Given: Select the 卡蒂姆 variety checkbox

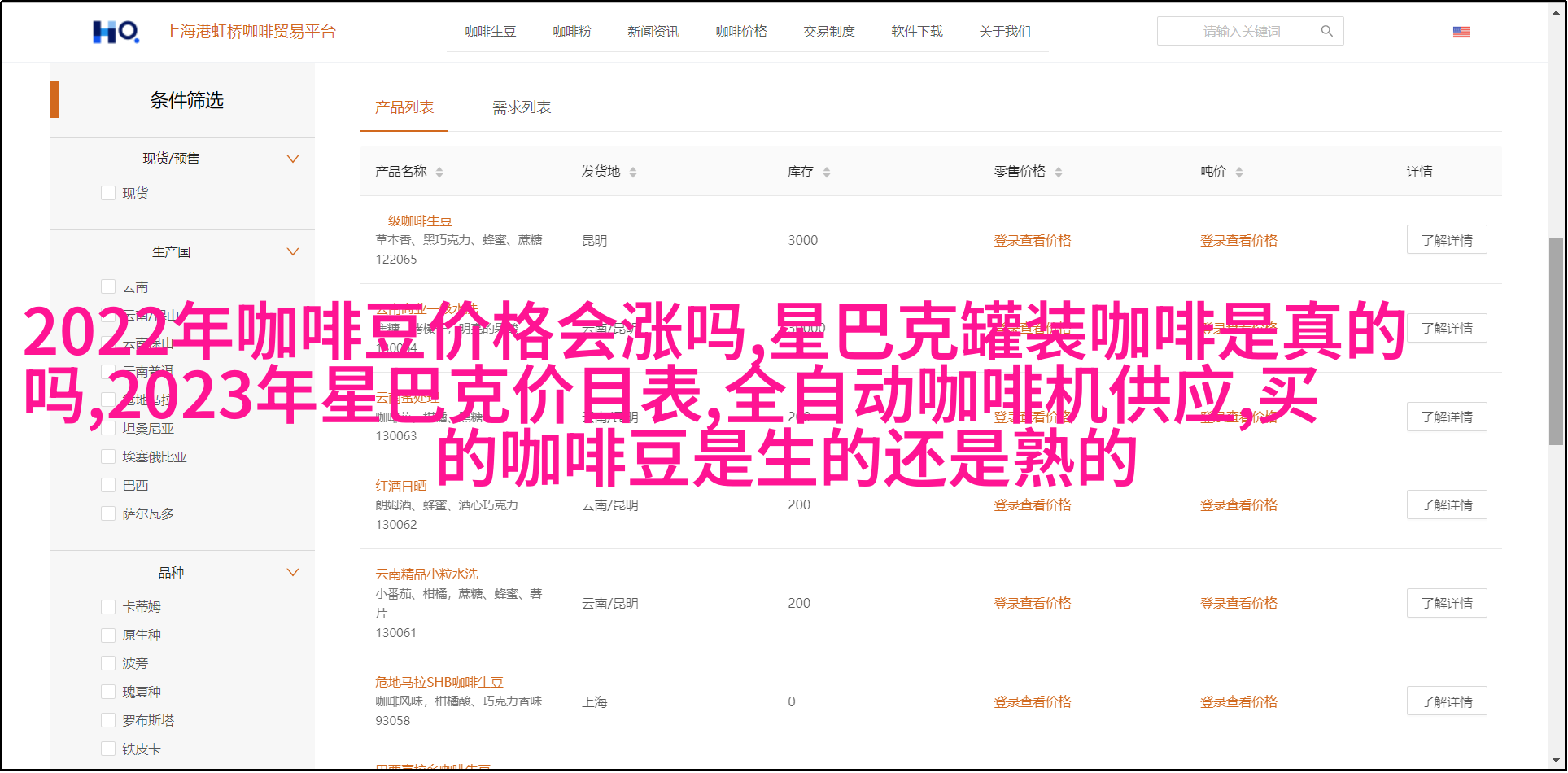Looking at the screenshot, I should (107, 606).
